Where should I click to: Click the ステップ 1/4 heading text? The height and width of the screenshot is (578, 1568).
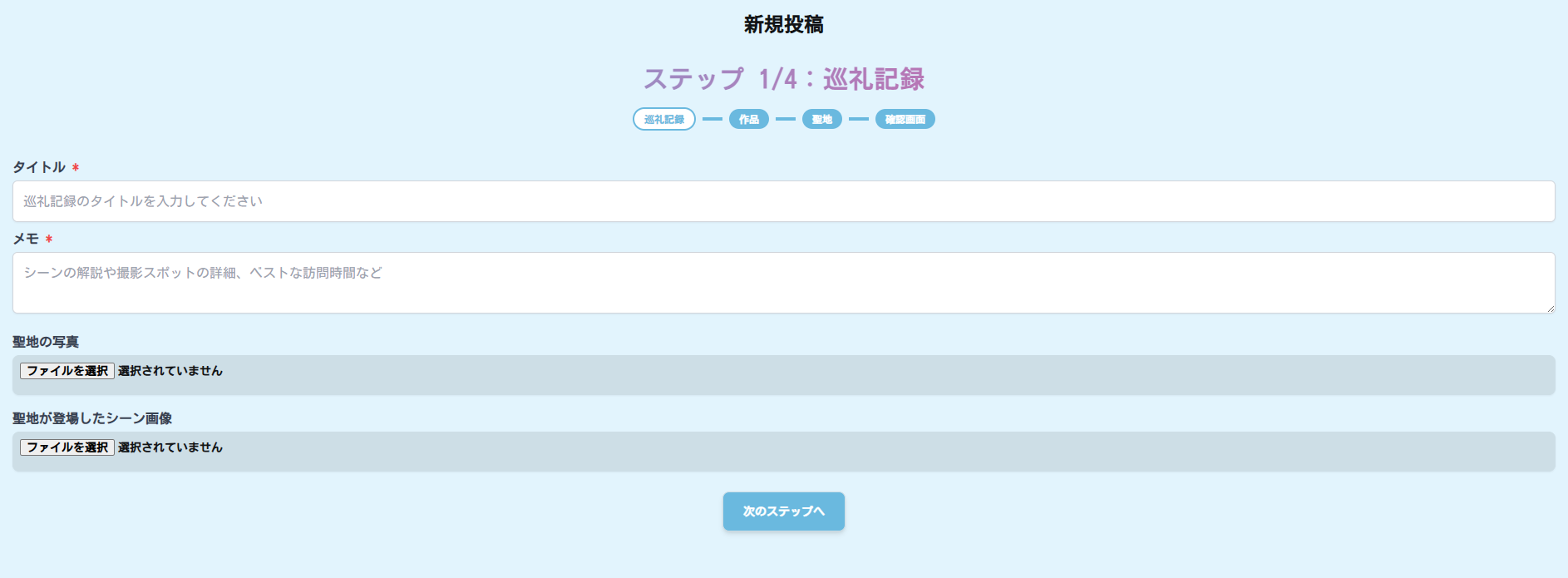(x=784, y=78)
